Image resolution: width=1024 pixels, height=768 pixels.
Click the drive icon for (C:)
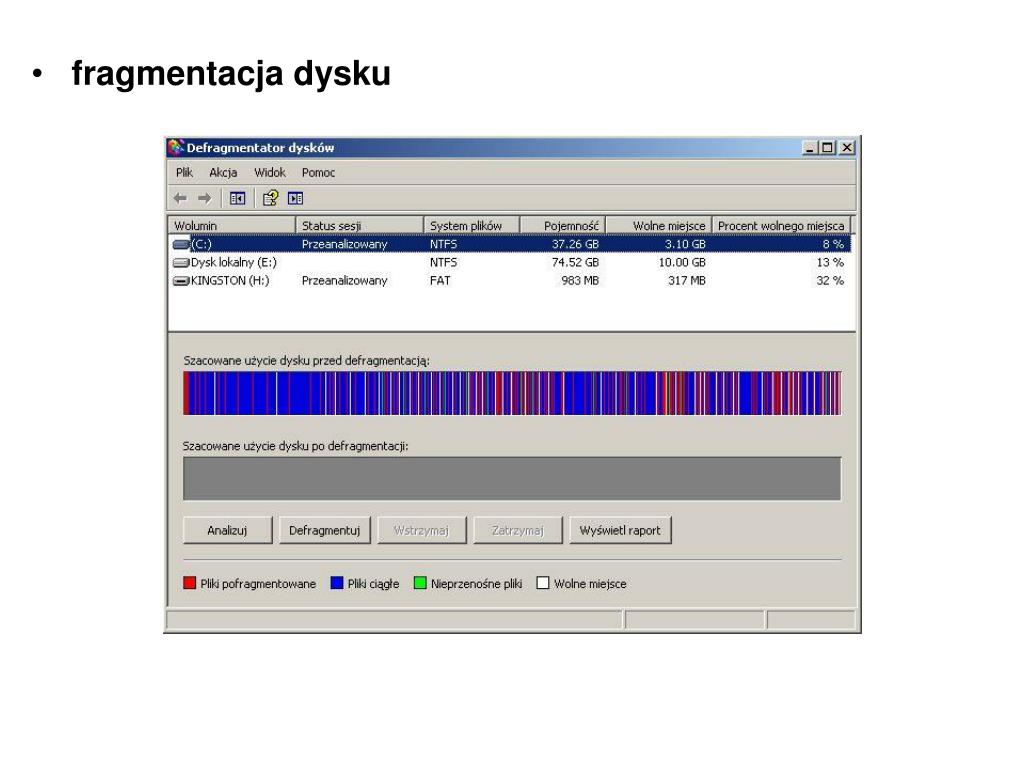pyautogui.click(x=181, y=244)
